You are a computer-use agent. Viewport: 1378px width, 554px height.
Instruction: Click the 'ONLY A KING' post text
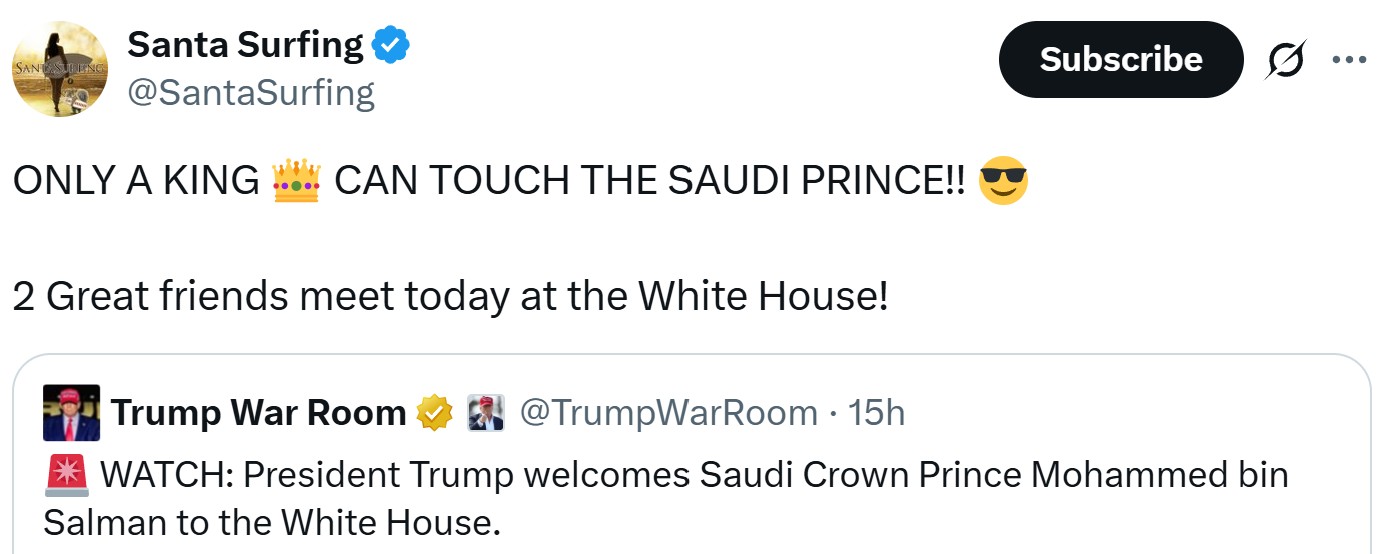pyautogui.click(x=136, y=182)
